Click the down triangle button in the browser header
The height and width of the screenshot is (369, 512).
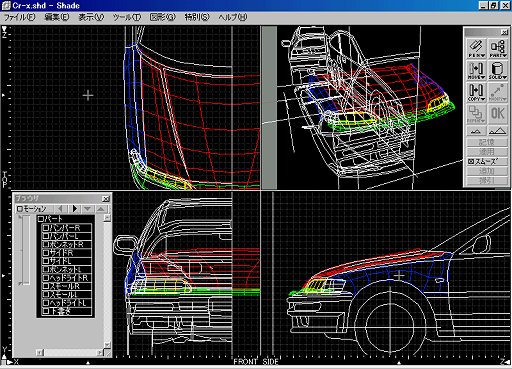click(87, 209)
